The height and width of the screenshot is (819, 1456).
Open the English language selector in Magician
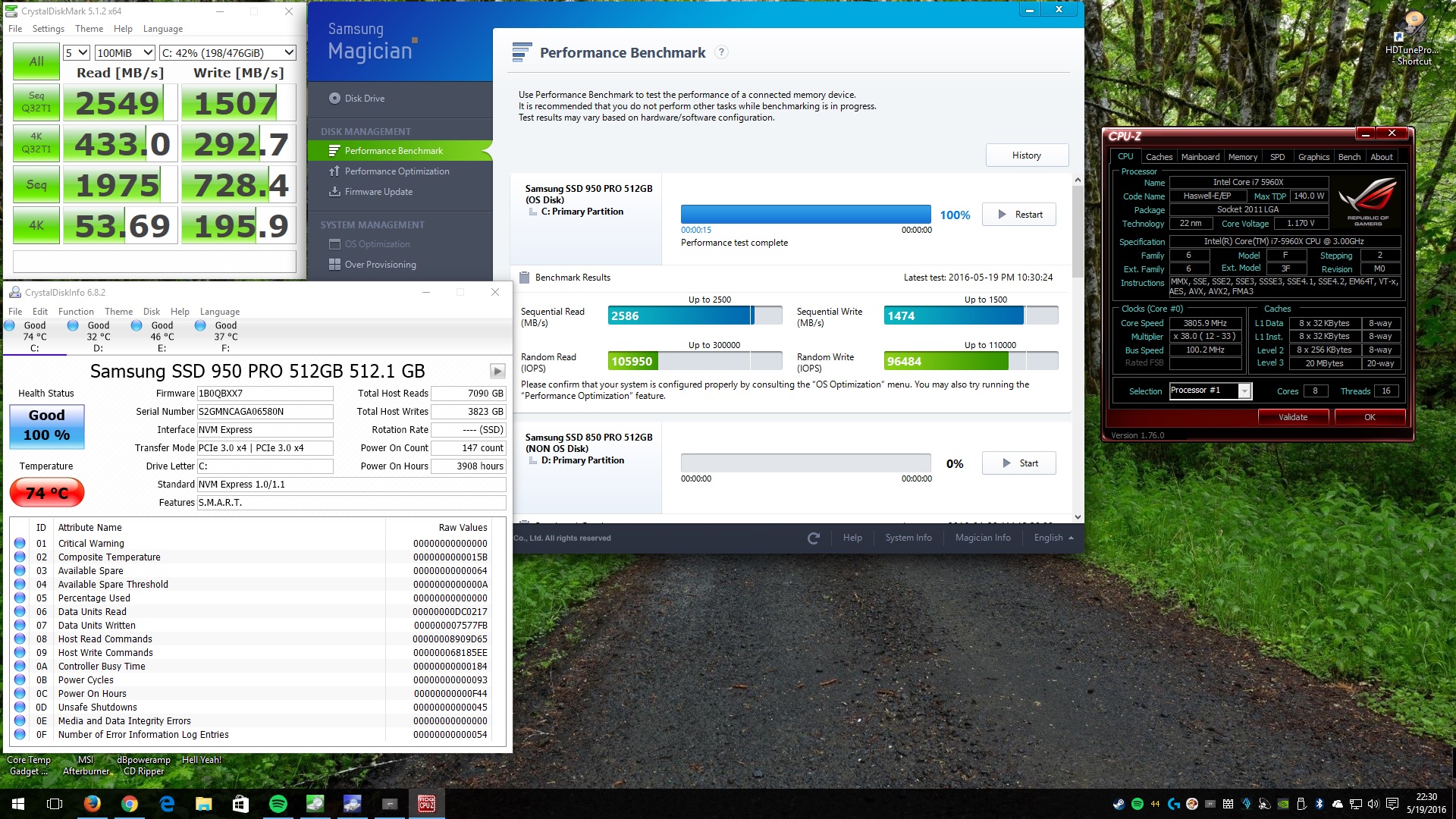pyautogui.click(x=1053, y=538)
